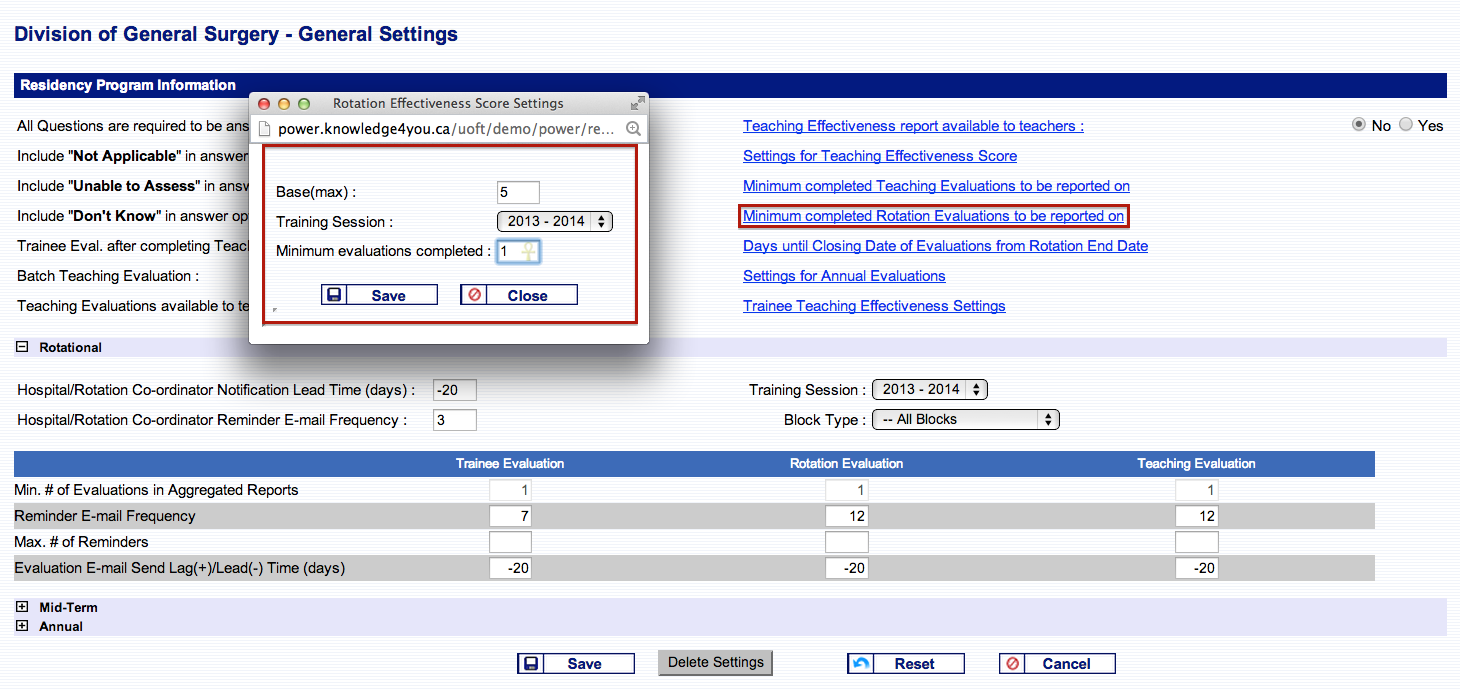Click the popup window fullscreen expand icon
This screenshot has width=1460, height=690.
tap(637, 103)
